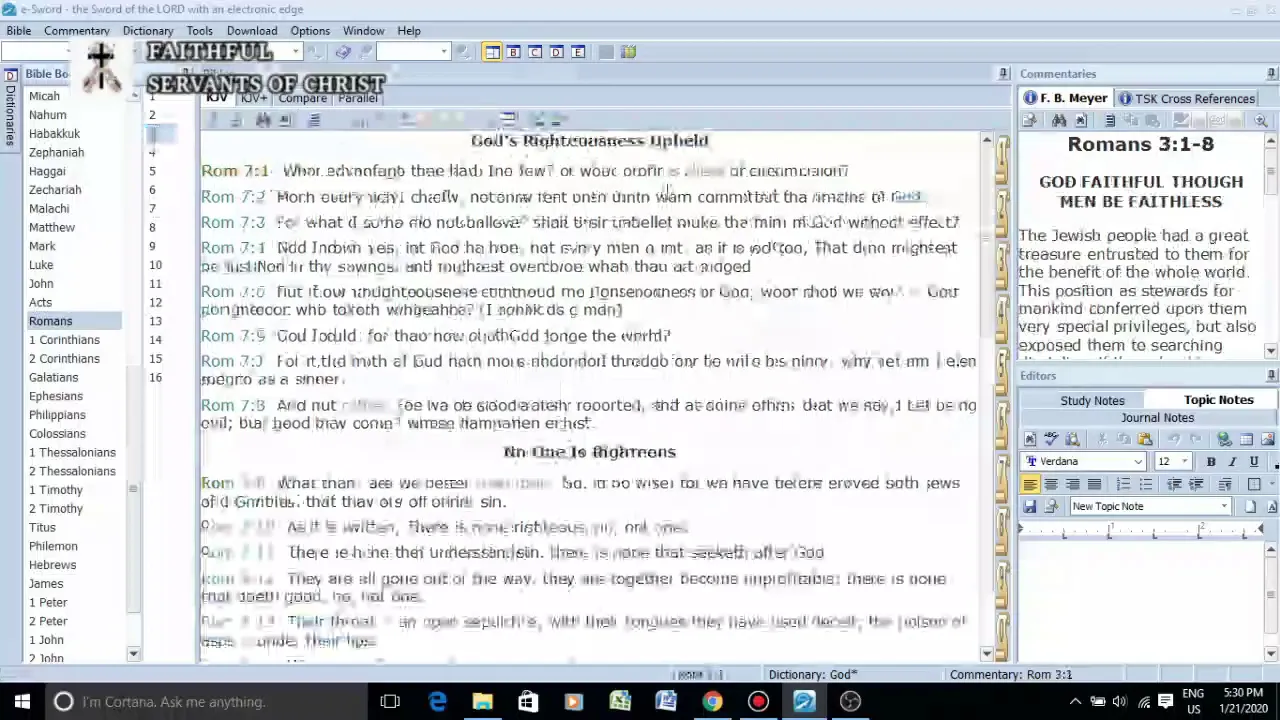Click the down arrow under the book list
The image size is (1280, 720).
134,654
